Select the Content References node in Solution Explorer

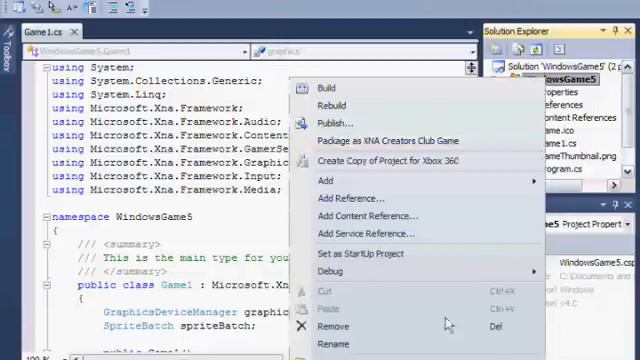[x=581, y=118]
